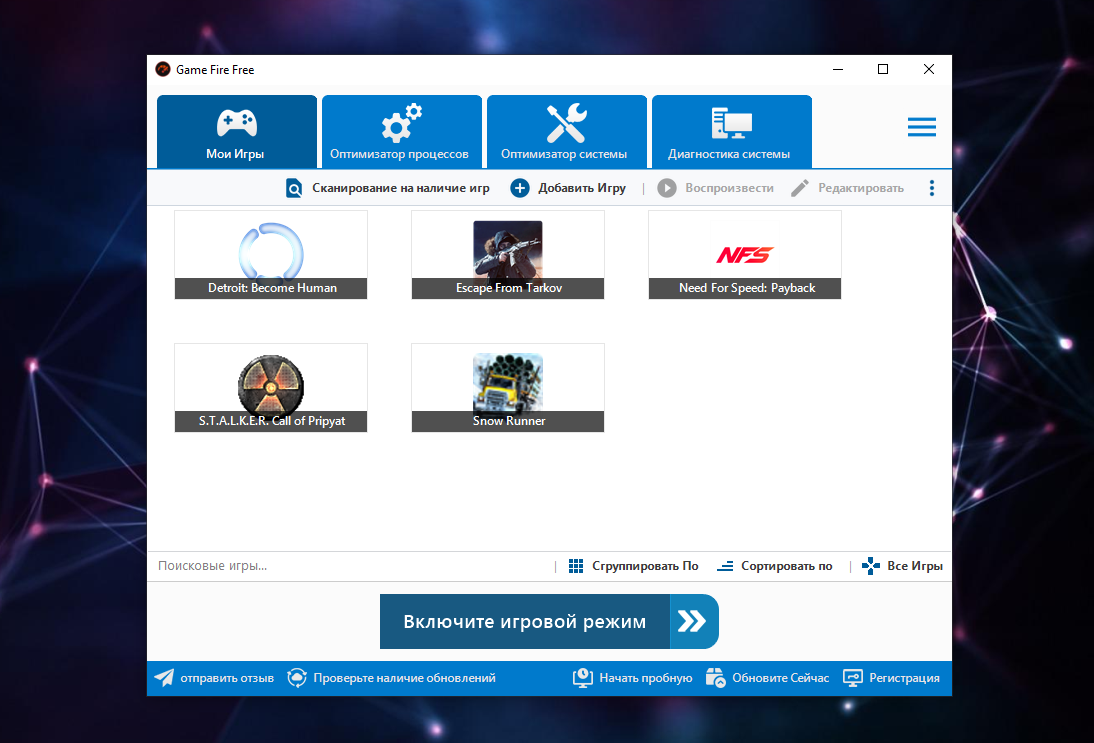Click the Game Fire app logo icon
Viewport: 1094px width, 743px height.
[163, 69]
